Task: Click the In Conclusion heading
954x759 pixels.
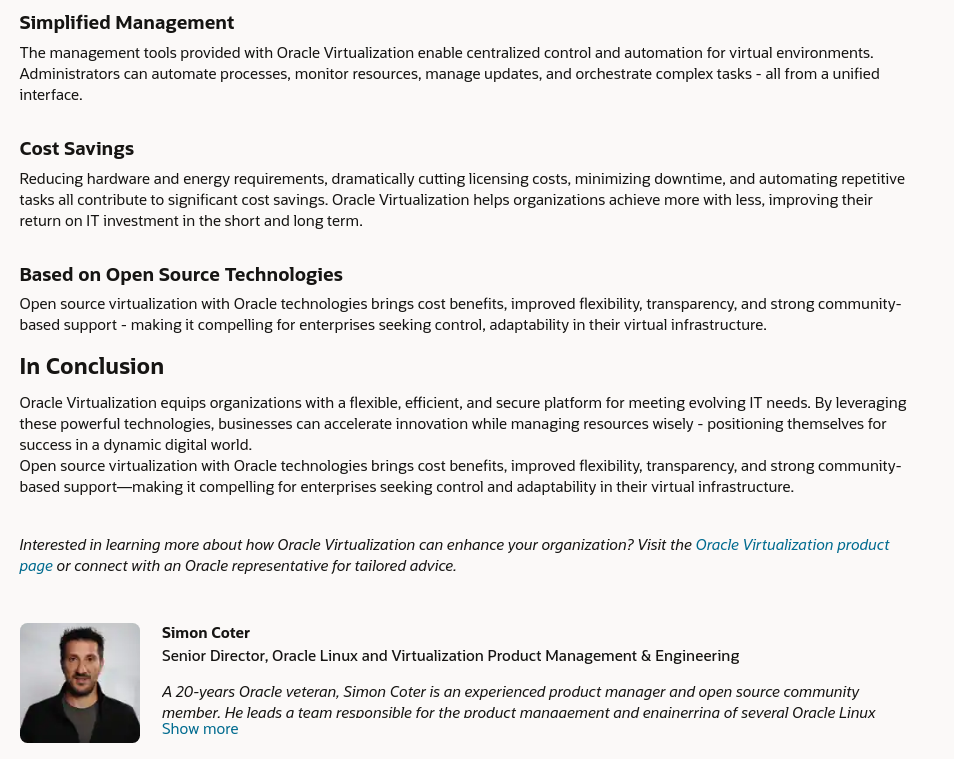Action: click(92, 366)
